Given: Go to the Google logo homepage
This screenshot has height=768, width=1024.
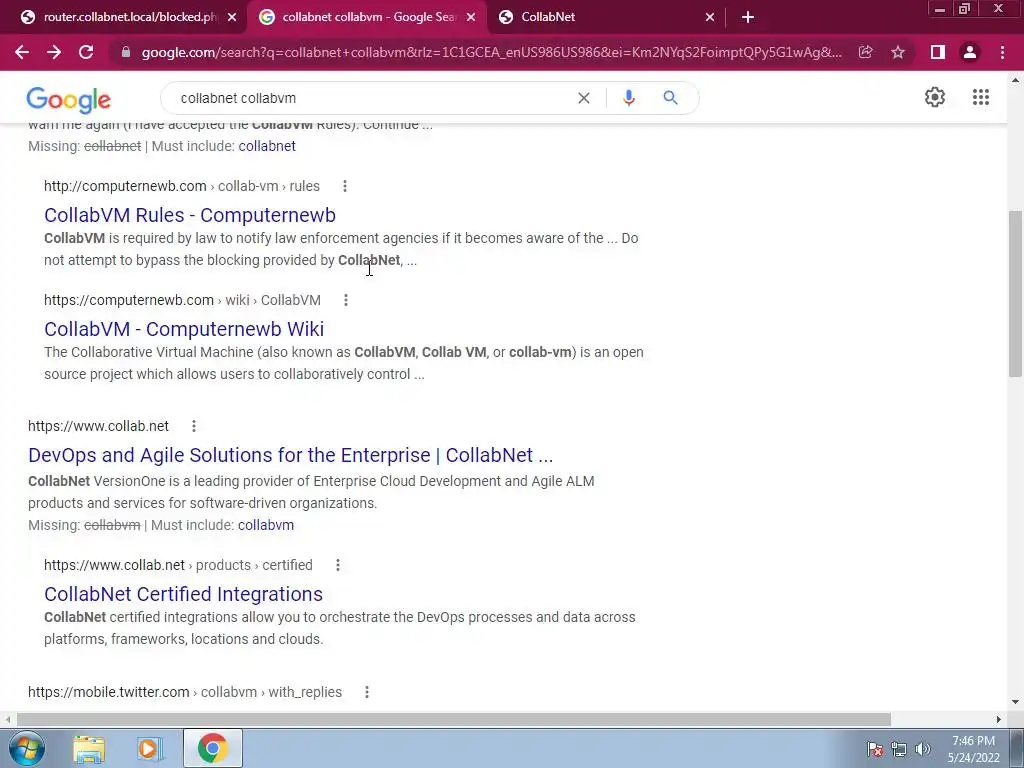Looking at the screenshot, I should [x=69, y=99].
